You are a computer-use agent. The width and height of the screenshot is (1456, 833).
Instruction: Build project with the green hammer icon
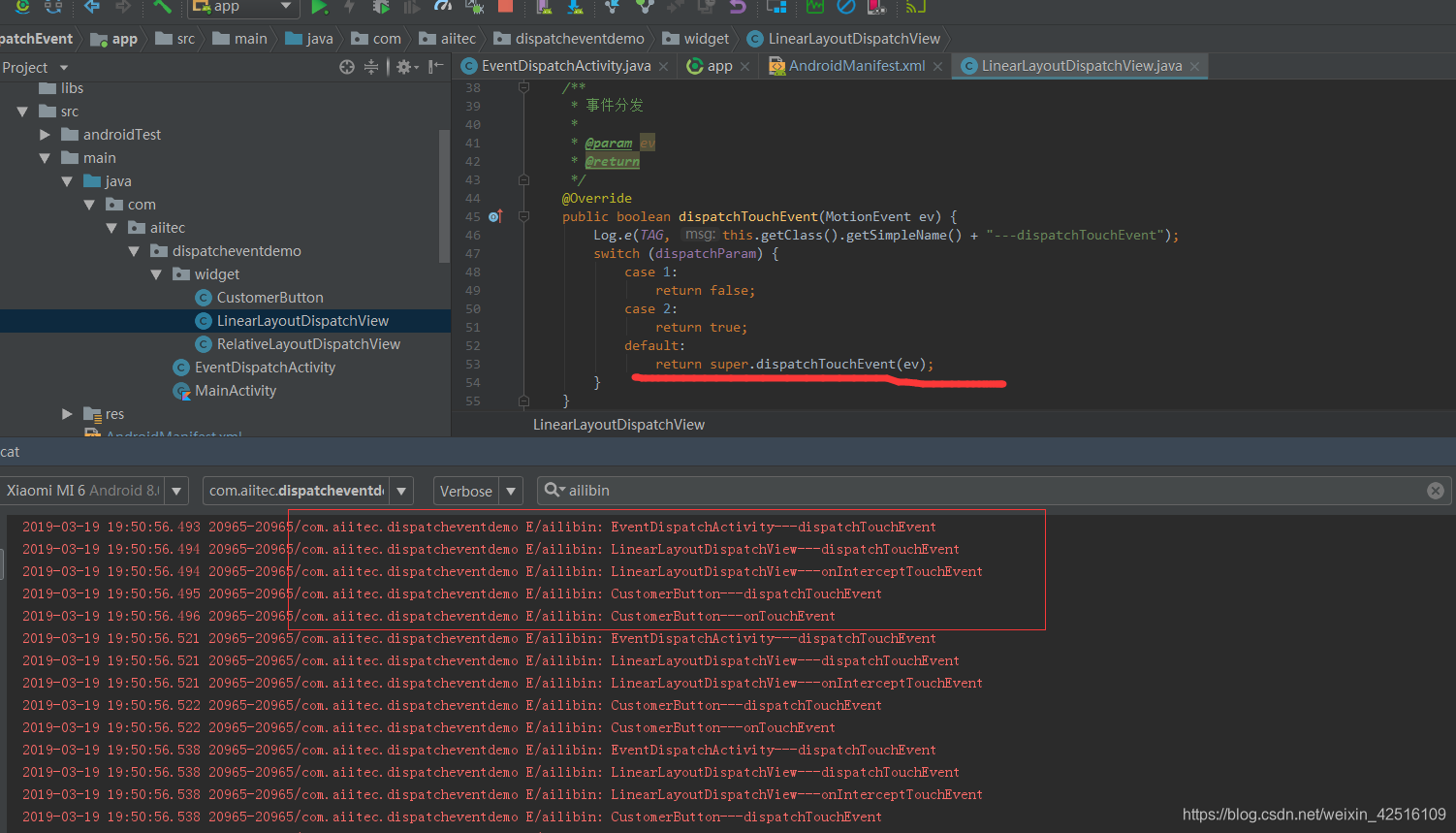[162, 6]
